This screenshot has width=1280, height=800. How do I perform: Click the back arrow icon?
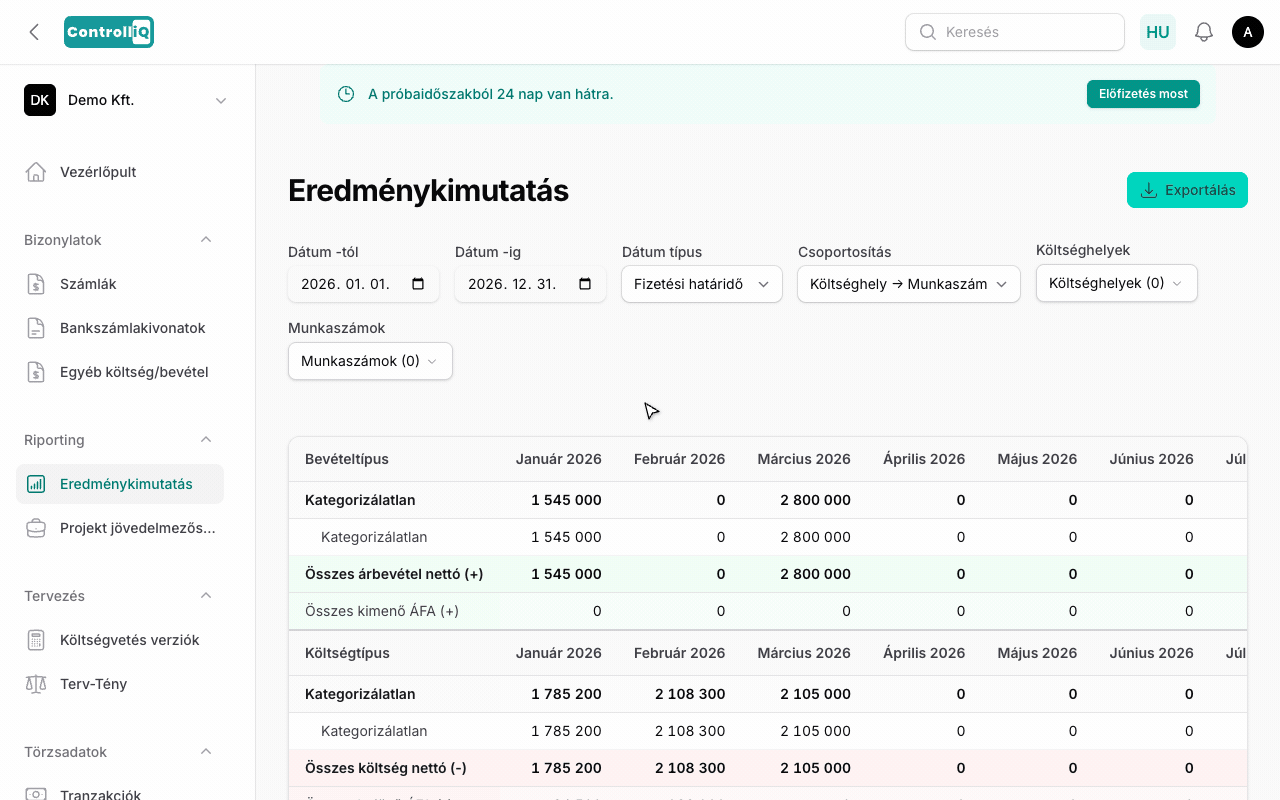(34, 32)
